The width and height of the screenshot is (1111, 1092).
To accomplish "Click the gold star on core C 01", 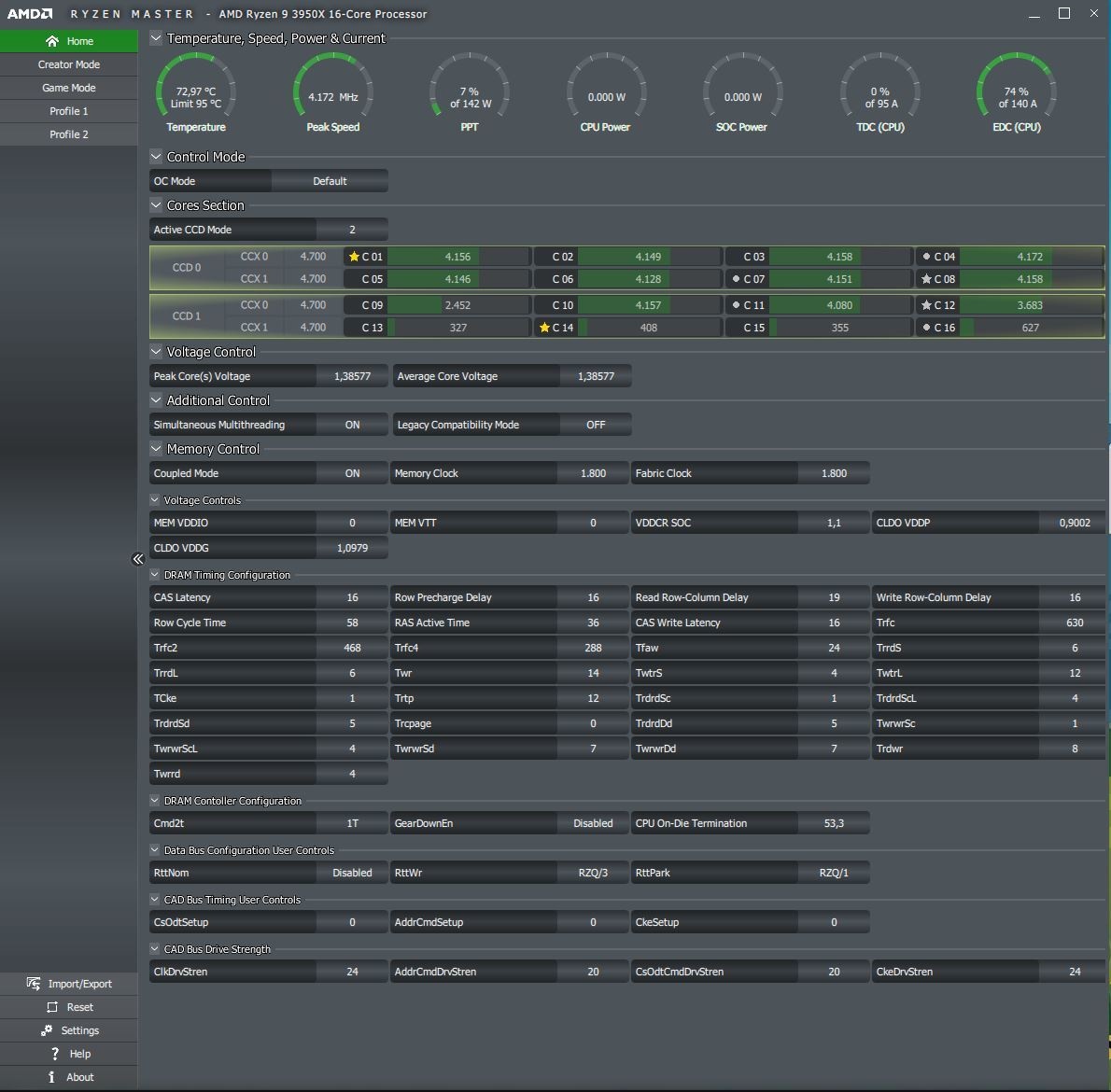I will (x=354, y=257).
